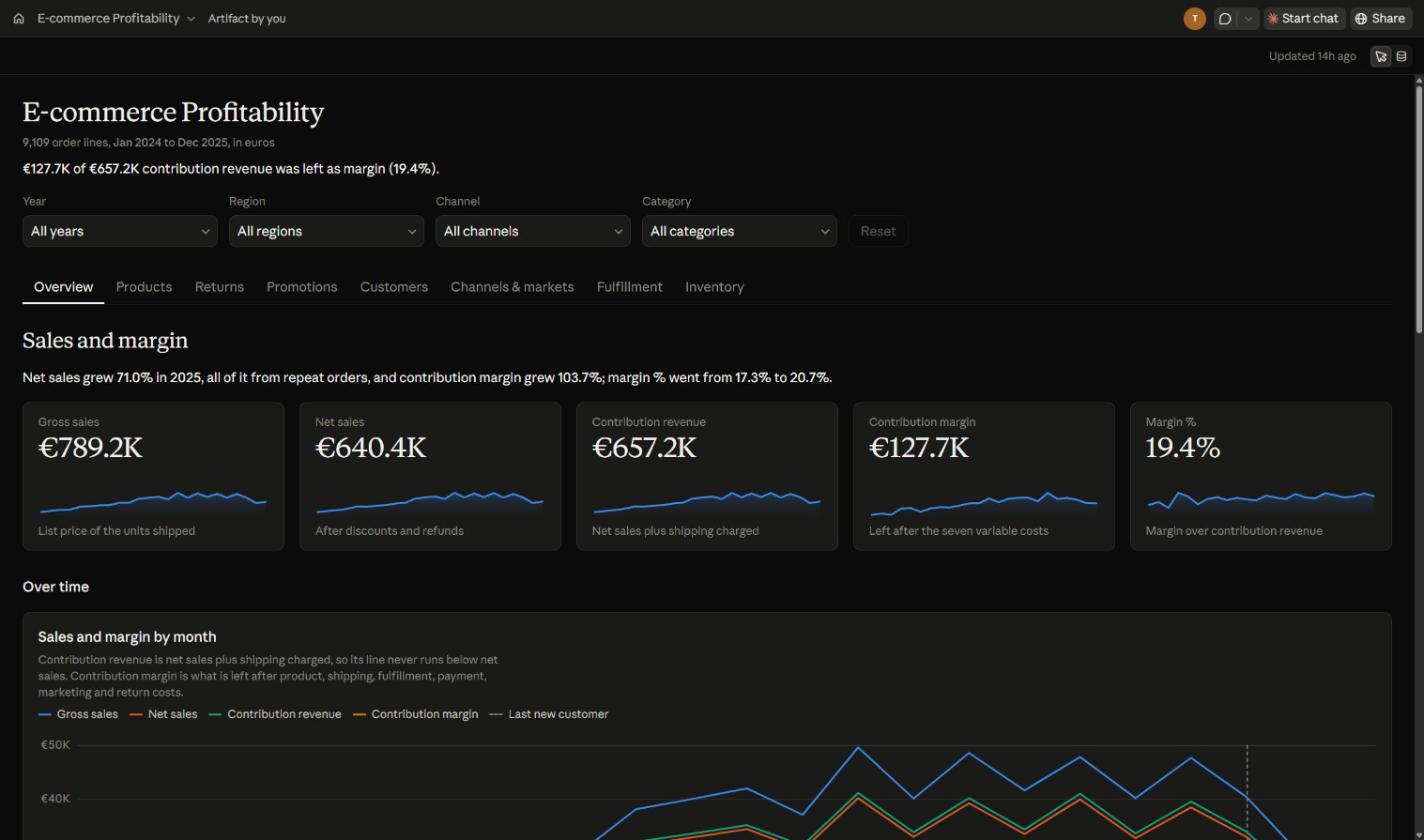
Task: Click the €50K axis label
Action: coord(55,745)
